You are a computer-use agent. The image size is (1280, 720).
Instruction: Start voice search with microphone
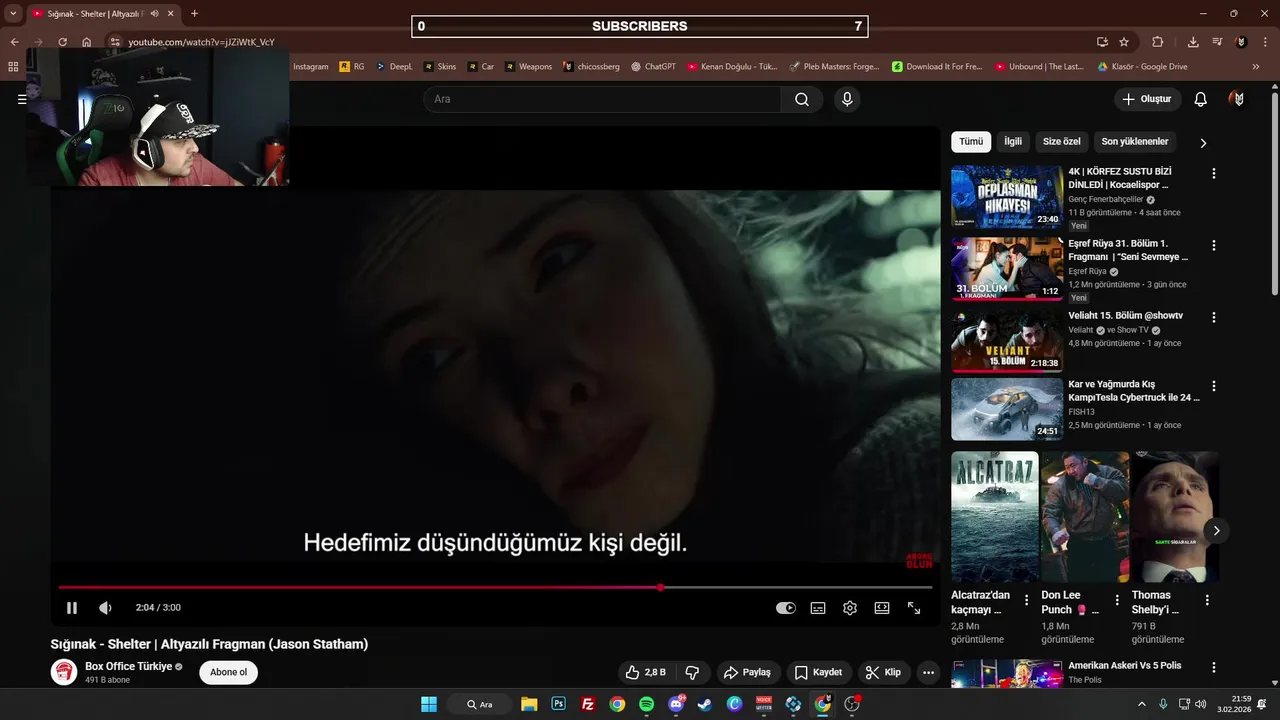847,99
